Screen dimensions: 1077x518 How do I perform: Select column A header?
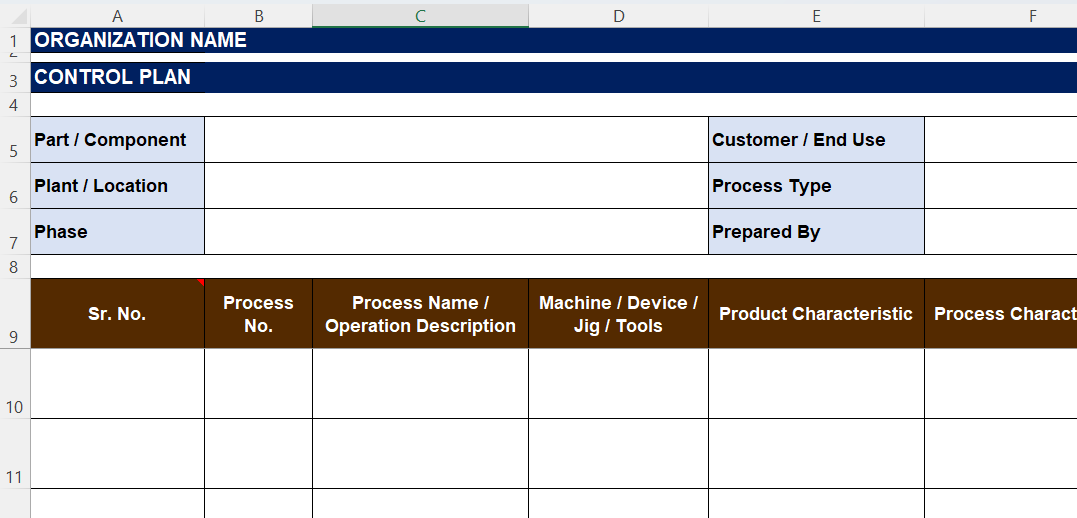[117, 16]
